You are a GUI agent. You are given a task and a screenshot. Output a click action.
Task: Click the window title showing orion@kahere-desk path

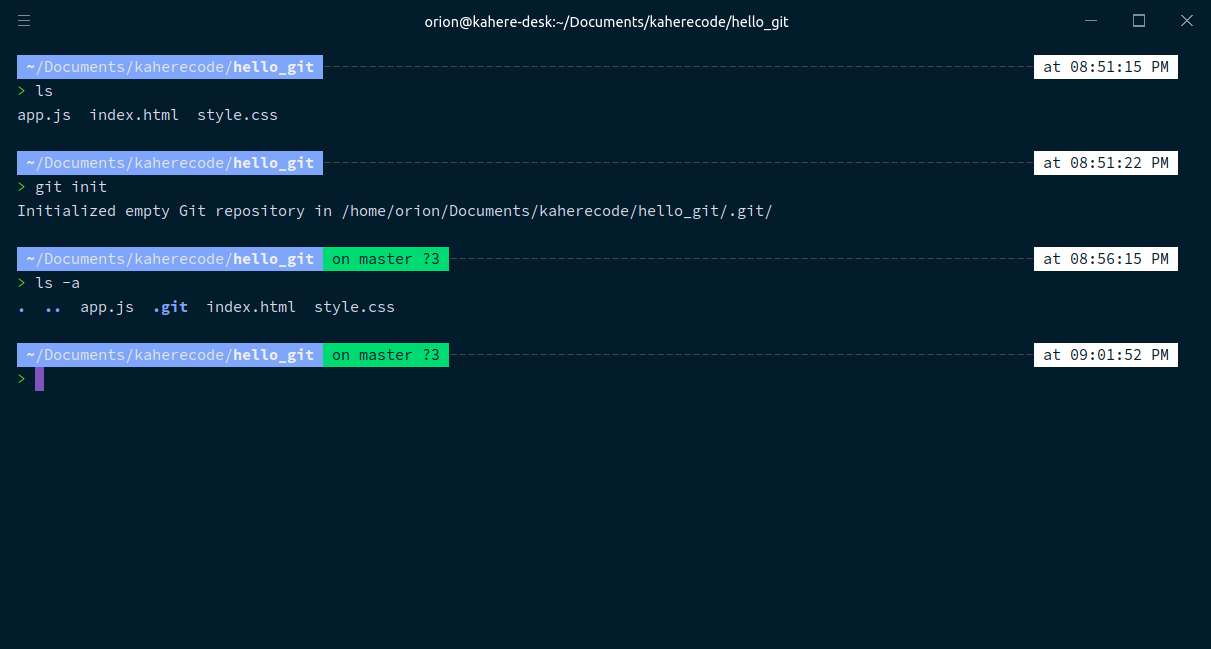coord(606,21)
